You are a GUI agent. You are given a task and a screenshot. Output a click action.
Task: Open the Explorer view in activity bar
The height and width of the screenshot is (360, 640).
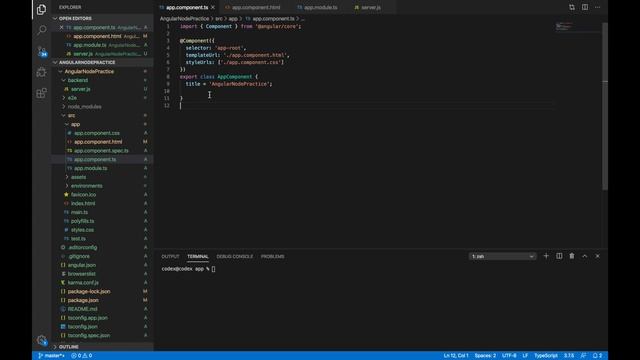pyautogui.click(x=41, y=9)
